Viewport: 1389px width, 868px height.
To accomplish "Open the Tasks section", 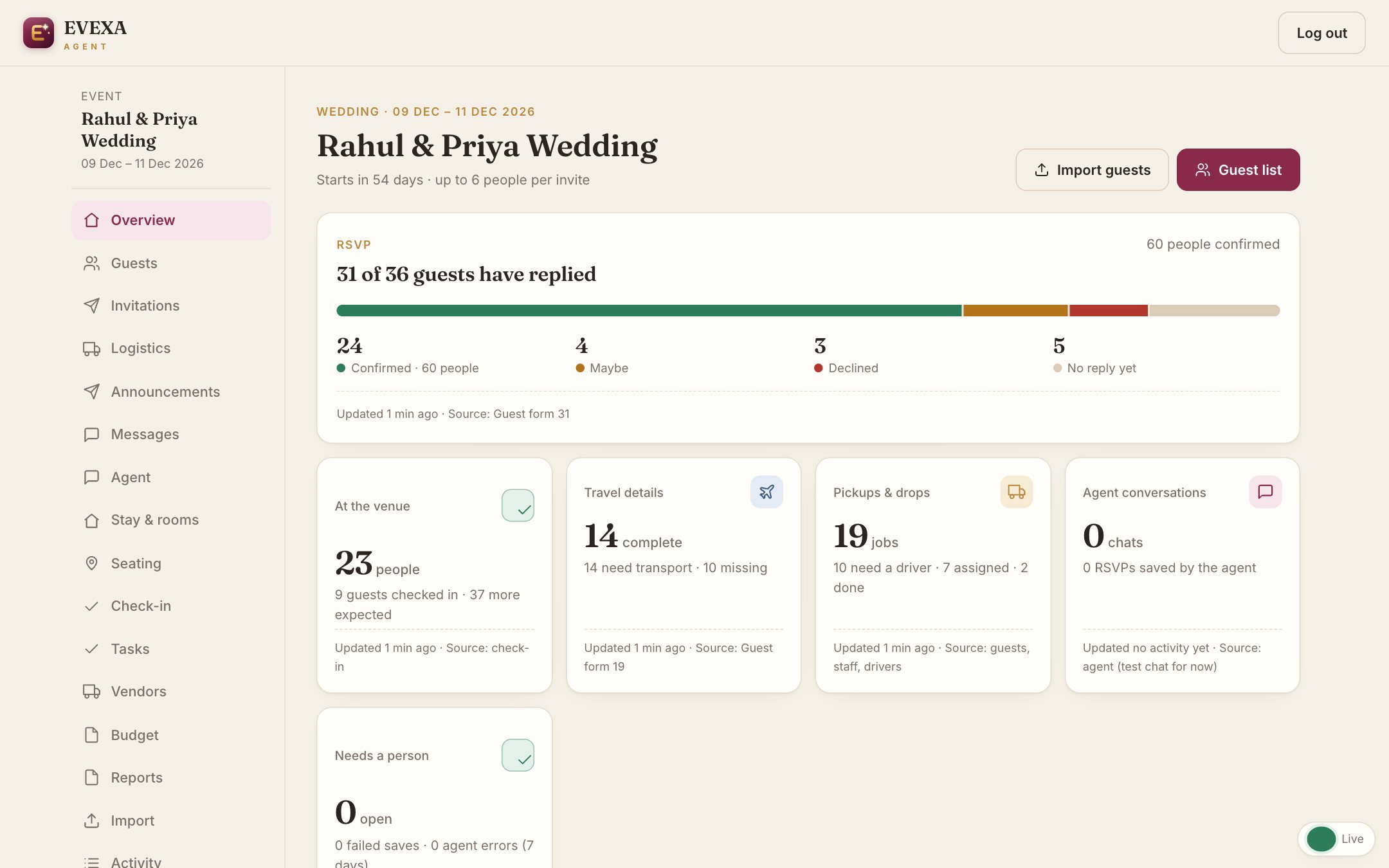I will click(171, 649).
